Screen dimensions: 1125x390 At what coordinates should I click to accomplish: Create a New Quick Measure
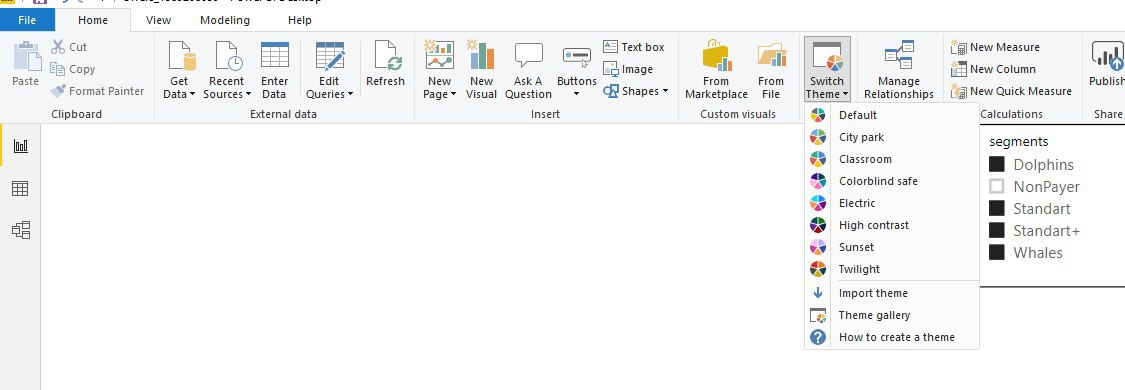(x=1011, y=91)
